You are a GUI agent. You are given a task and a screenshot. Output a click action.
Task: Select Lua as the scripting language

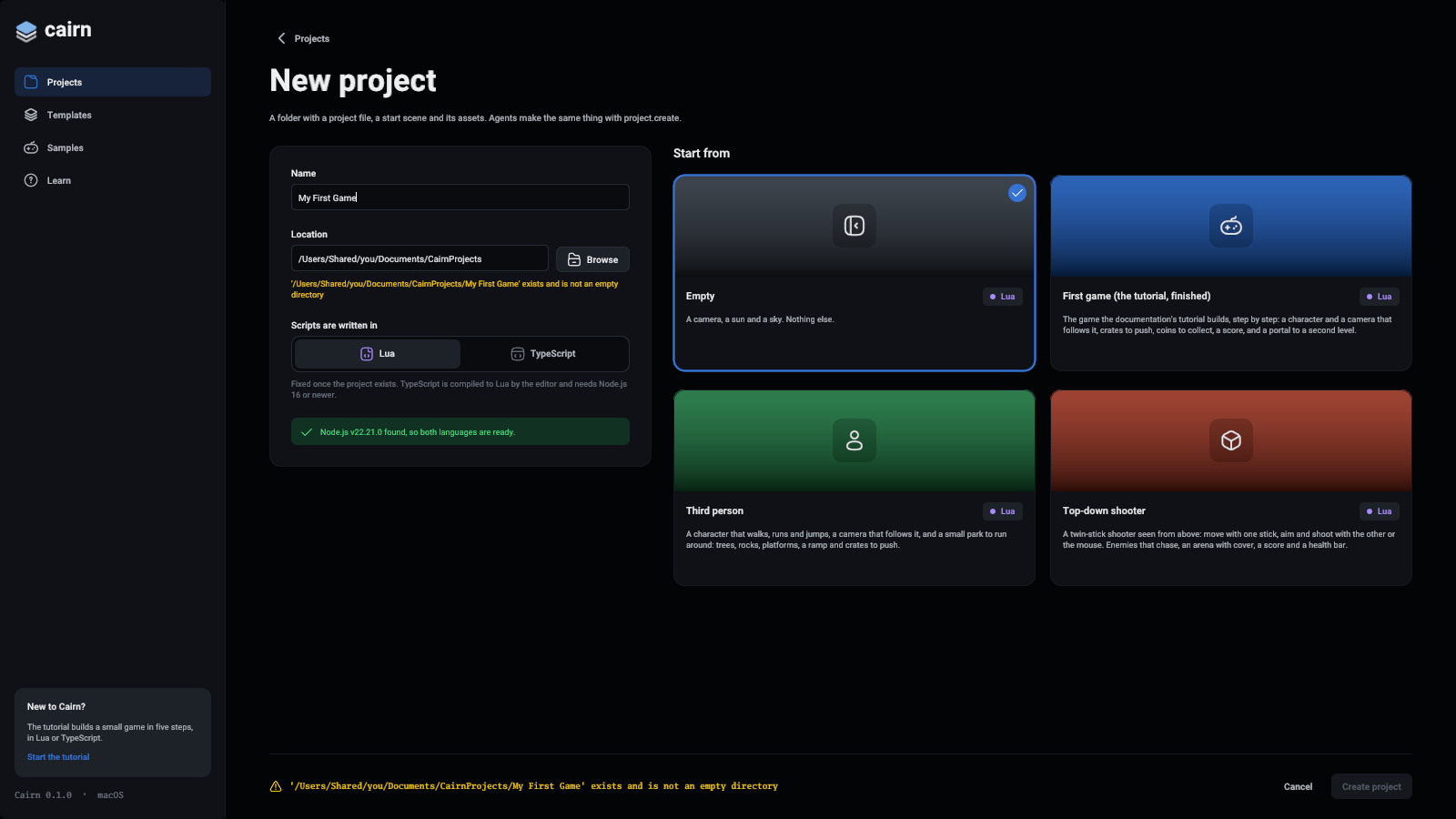click(x=378, y=354)
